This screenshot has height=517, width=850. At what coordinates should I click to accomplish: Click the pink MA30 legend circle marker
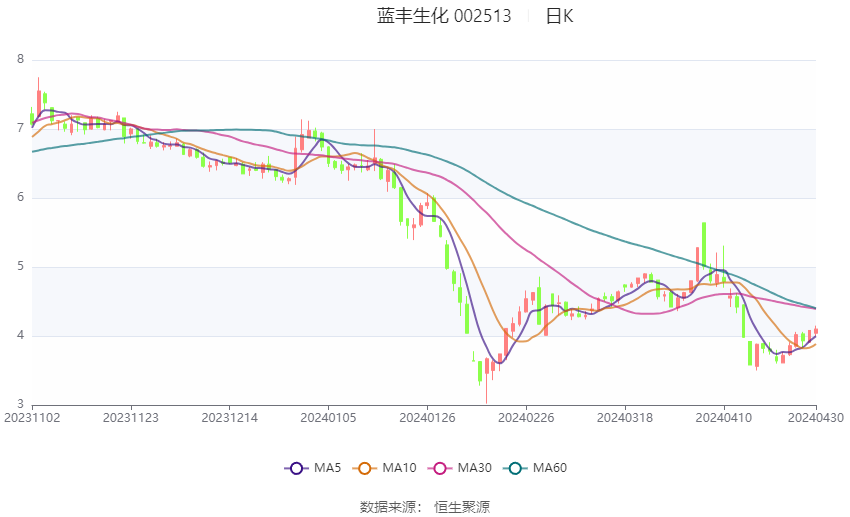441,468
